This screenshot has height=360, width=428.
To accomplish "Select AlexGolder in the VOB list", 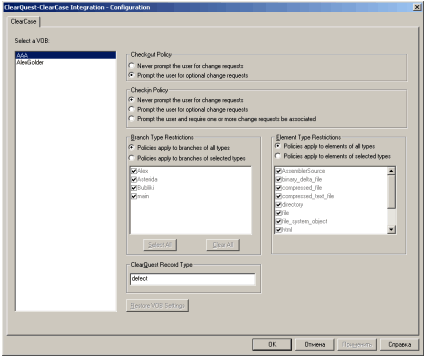I will (x=66, y=62).
